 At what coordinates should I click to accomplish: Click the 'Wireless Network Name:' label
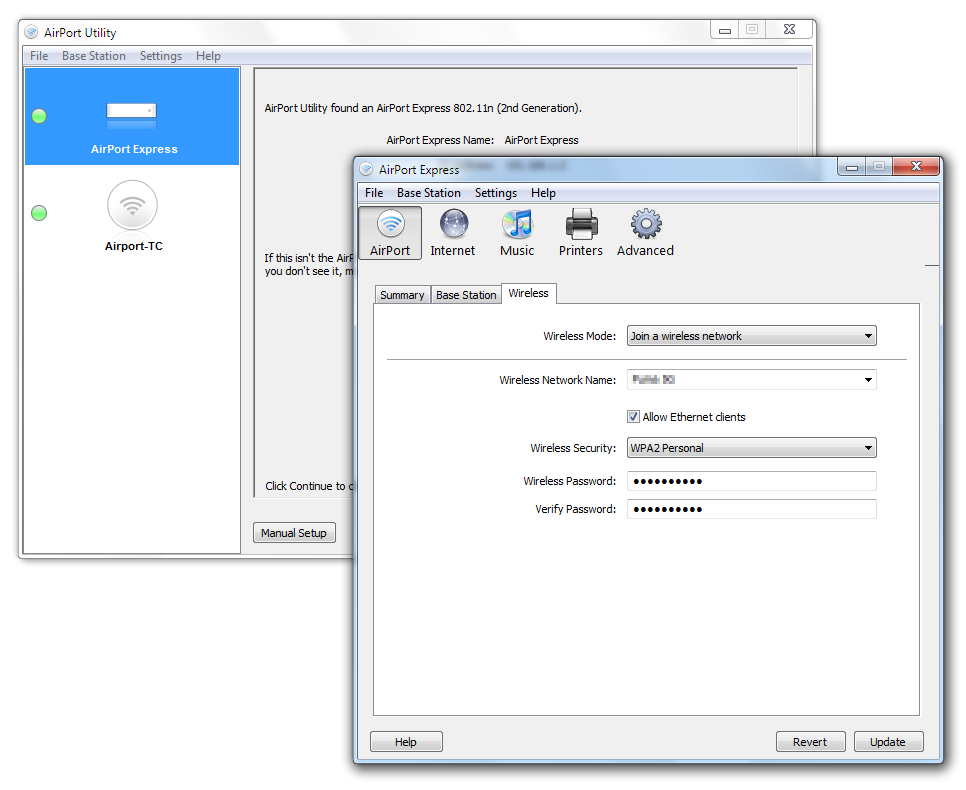point(558,380)
